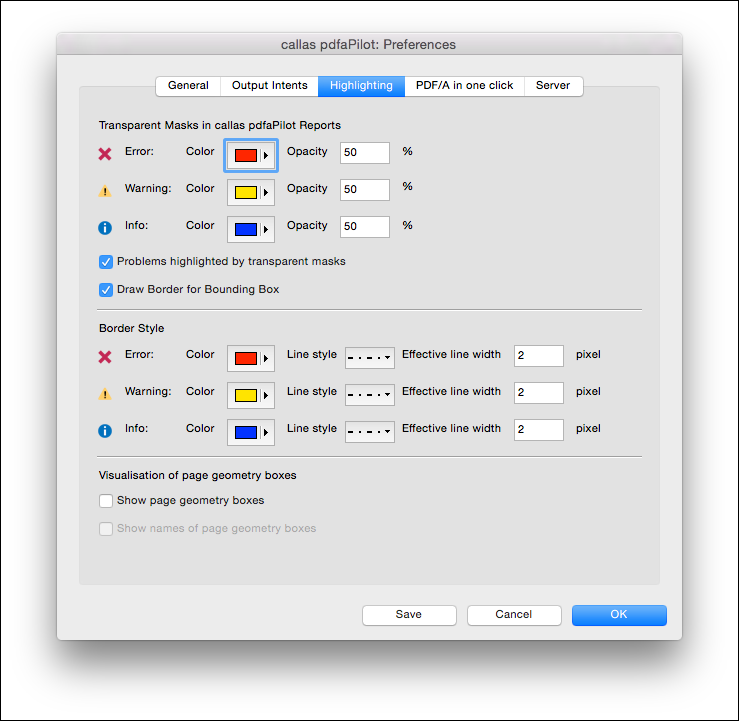Image resolution: width=739 pixels, height=721 pixels.
Task: Click the Info opacity input field
Action: (365, 227)
